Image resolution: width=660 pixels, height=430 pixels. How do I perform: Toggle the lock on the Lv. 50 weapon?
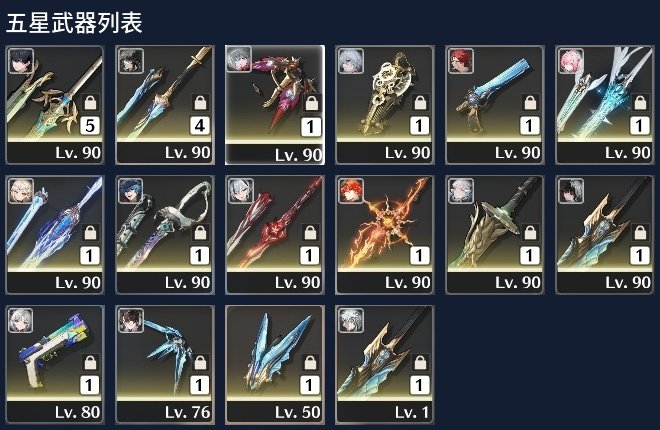[310, 362]
